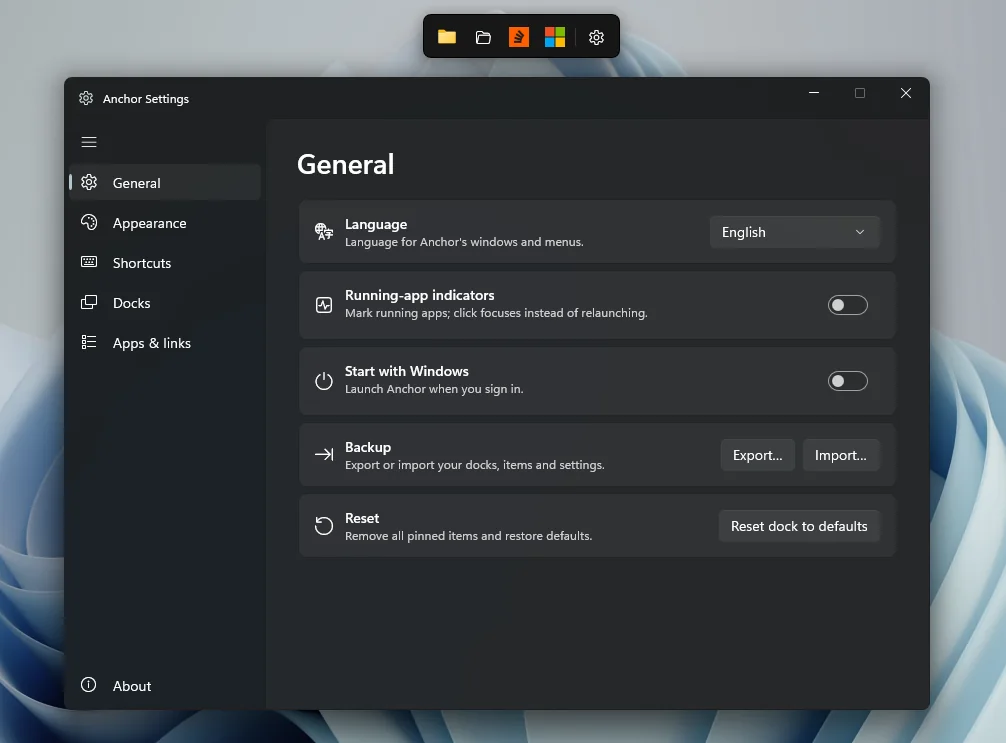
Task: Maximize the Anchor Settings window
Action: [x=860, y=93]
